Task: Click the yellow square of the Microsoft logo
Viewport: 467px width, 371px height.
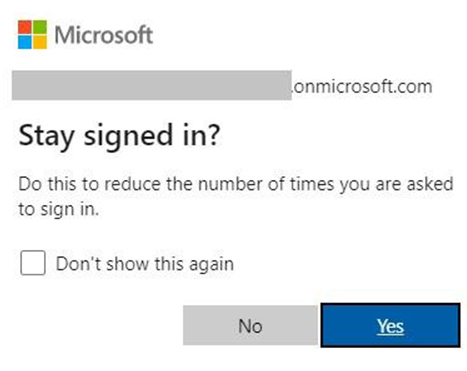Action: 40,42
